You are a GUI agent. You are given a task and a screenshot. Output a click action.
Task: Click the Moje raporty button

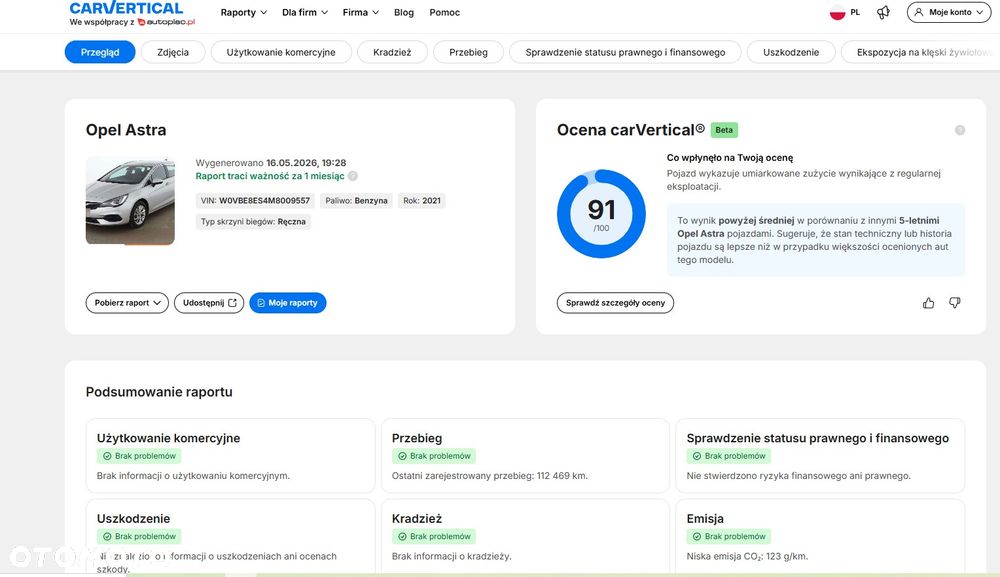pos(288,303)
